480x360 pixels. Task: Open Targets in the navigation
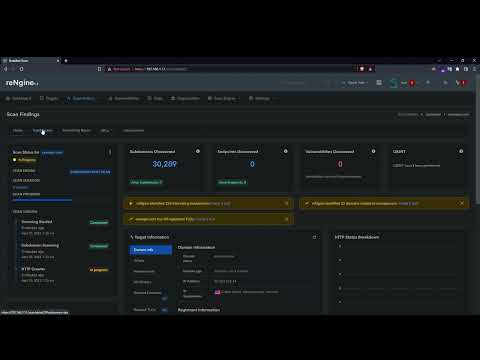[x=49, y=98]
